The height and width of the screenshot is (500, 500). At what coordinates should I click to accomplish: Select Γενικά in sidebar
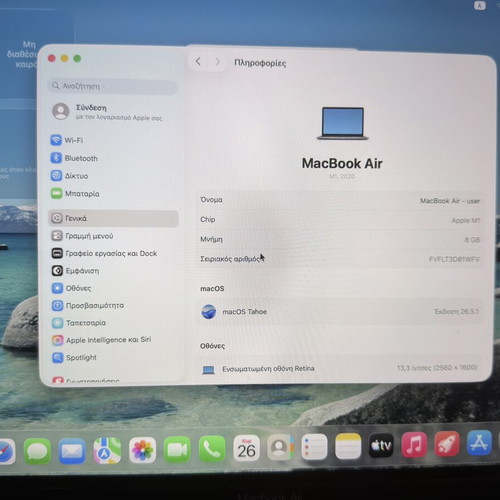coord(113,218)
